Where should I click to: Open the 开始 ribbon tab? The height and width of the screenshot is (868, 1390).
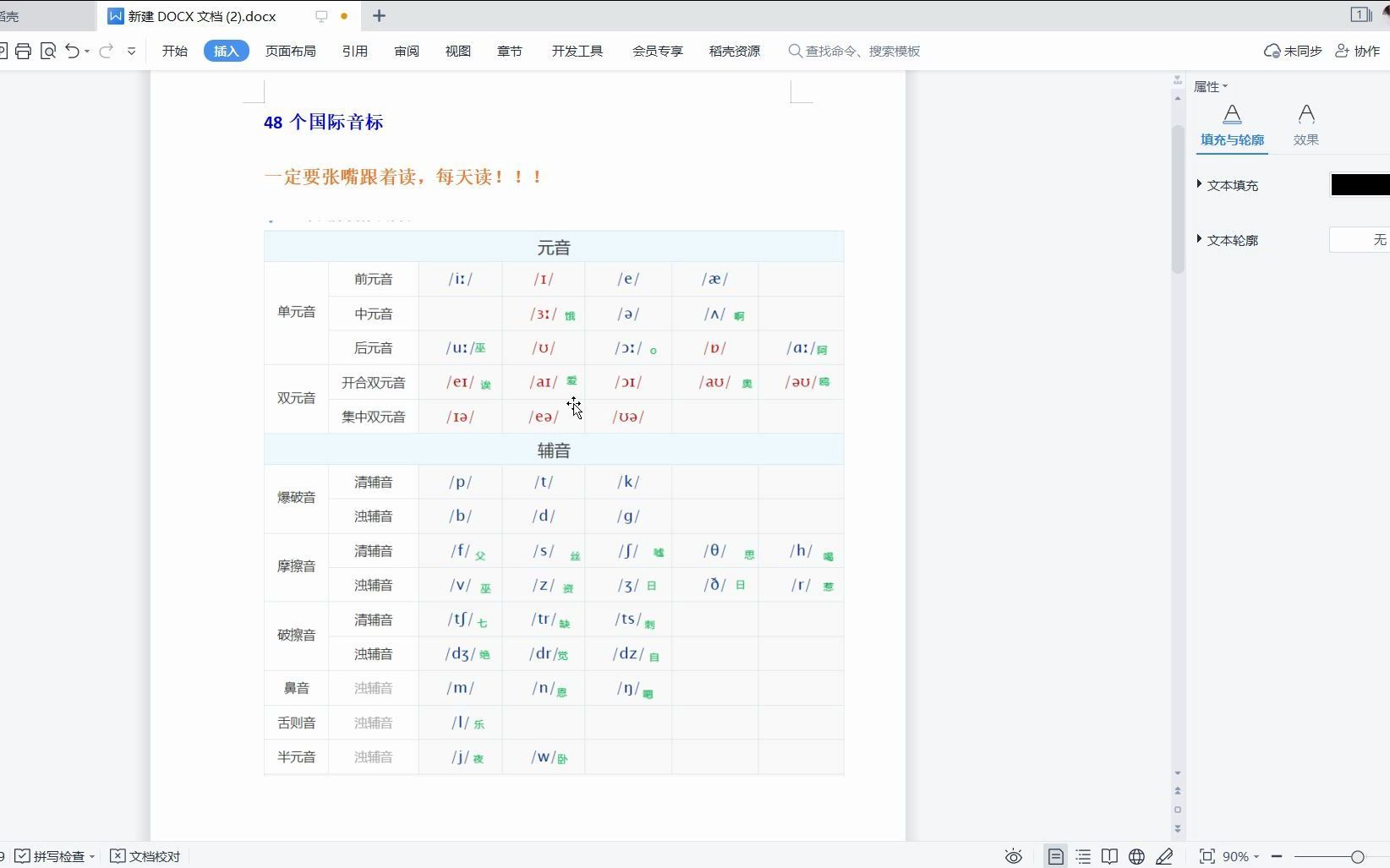[175, 51]
